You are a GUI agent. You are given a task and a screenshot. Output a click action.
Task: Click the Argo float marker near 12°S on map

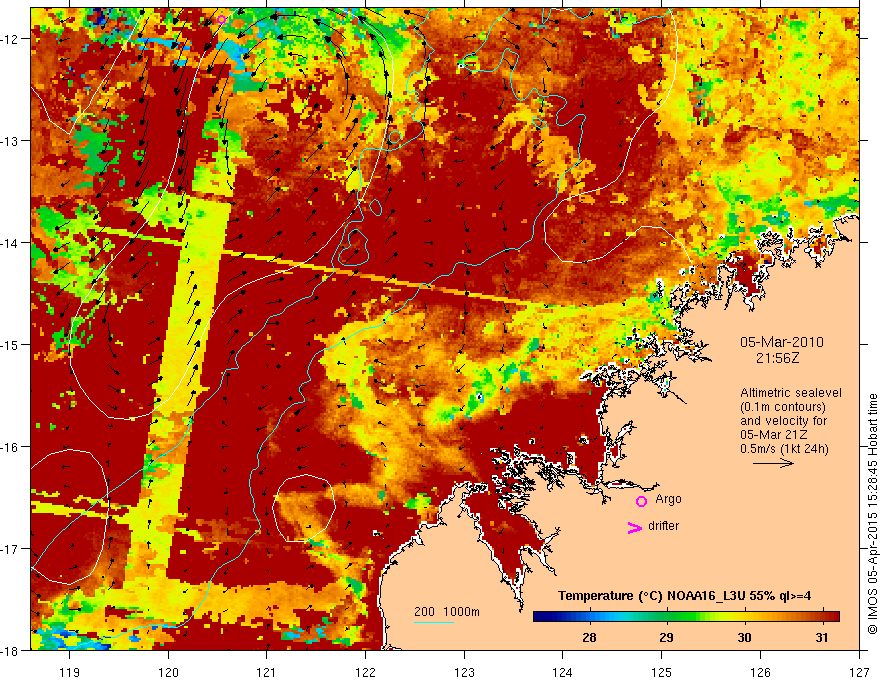tap(221, 20)
